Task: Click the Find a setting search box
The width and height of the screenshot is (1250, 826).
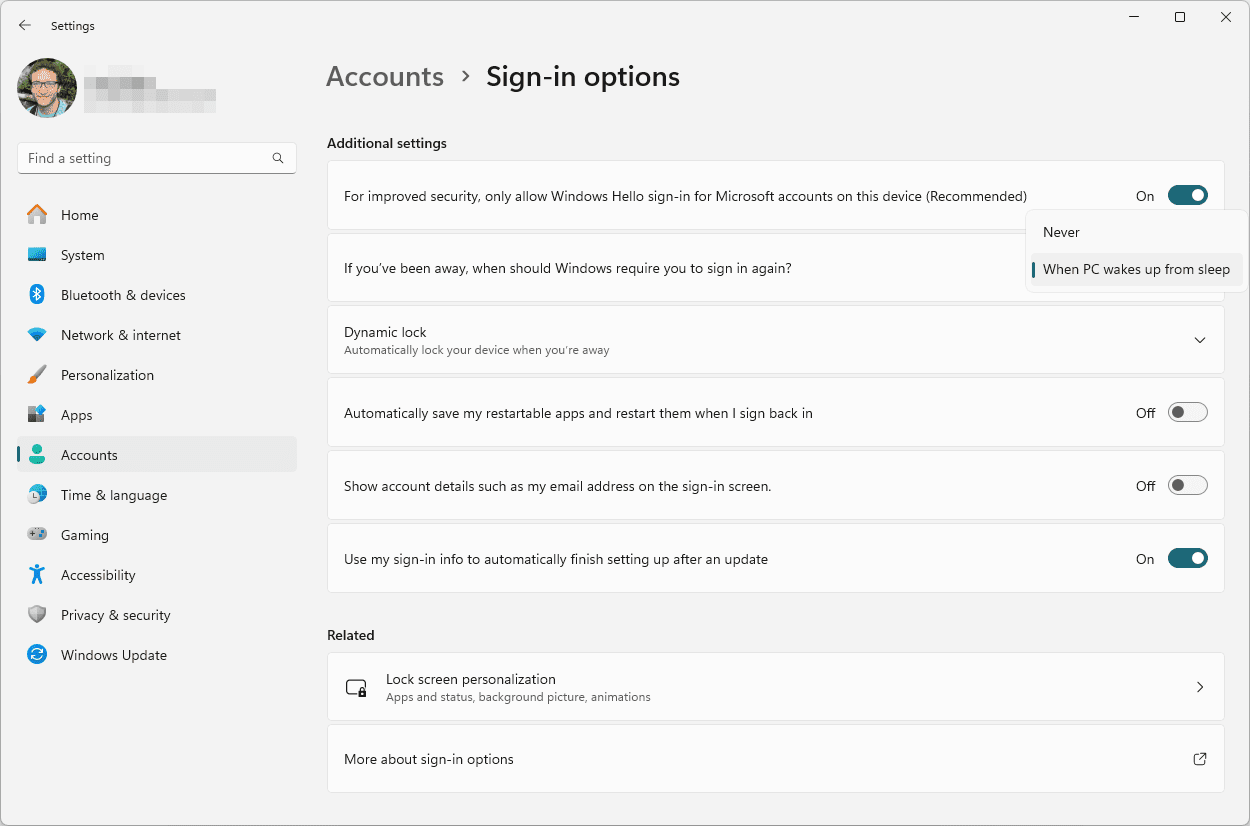Action: pos(145,158)
